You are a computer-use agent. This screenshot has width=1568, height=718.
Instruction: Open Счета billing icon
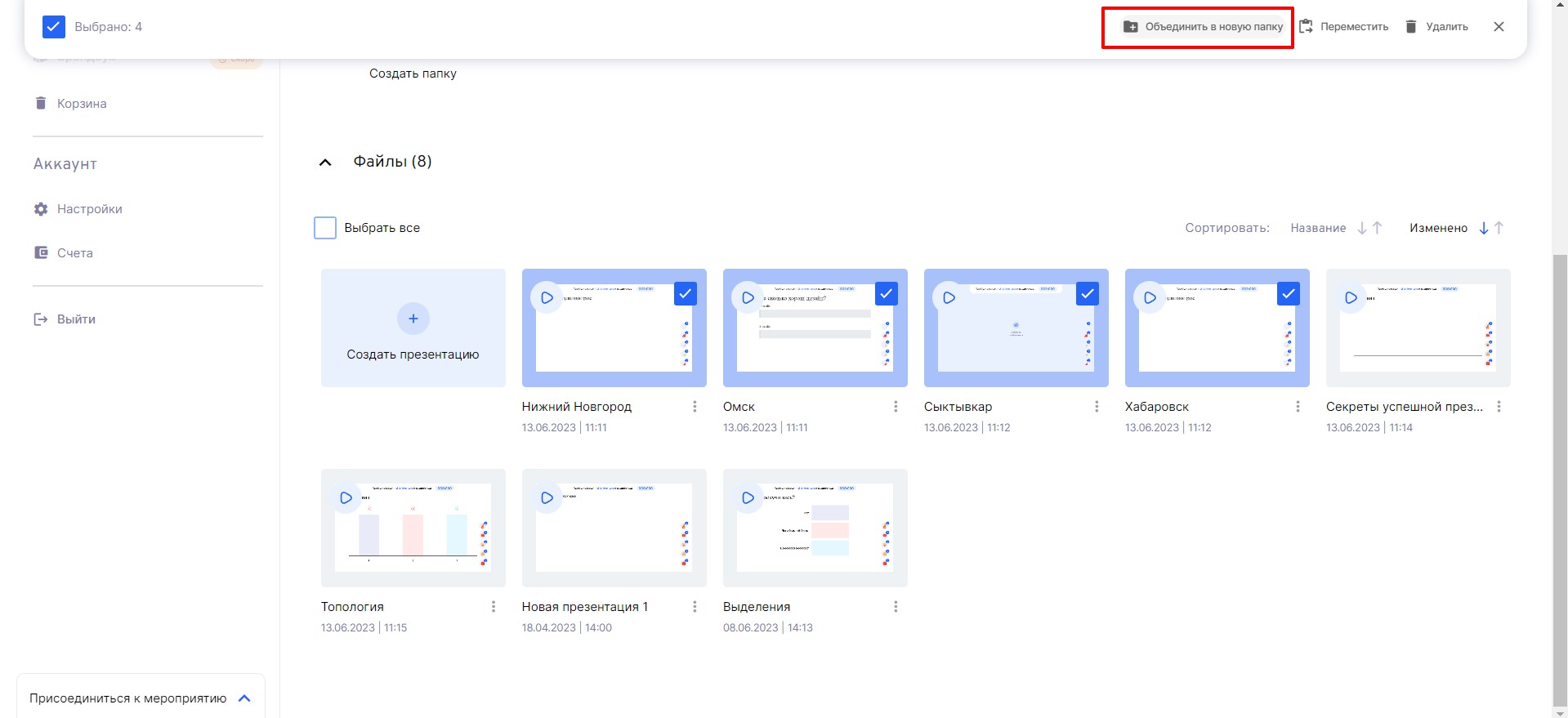coord(41,252)
